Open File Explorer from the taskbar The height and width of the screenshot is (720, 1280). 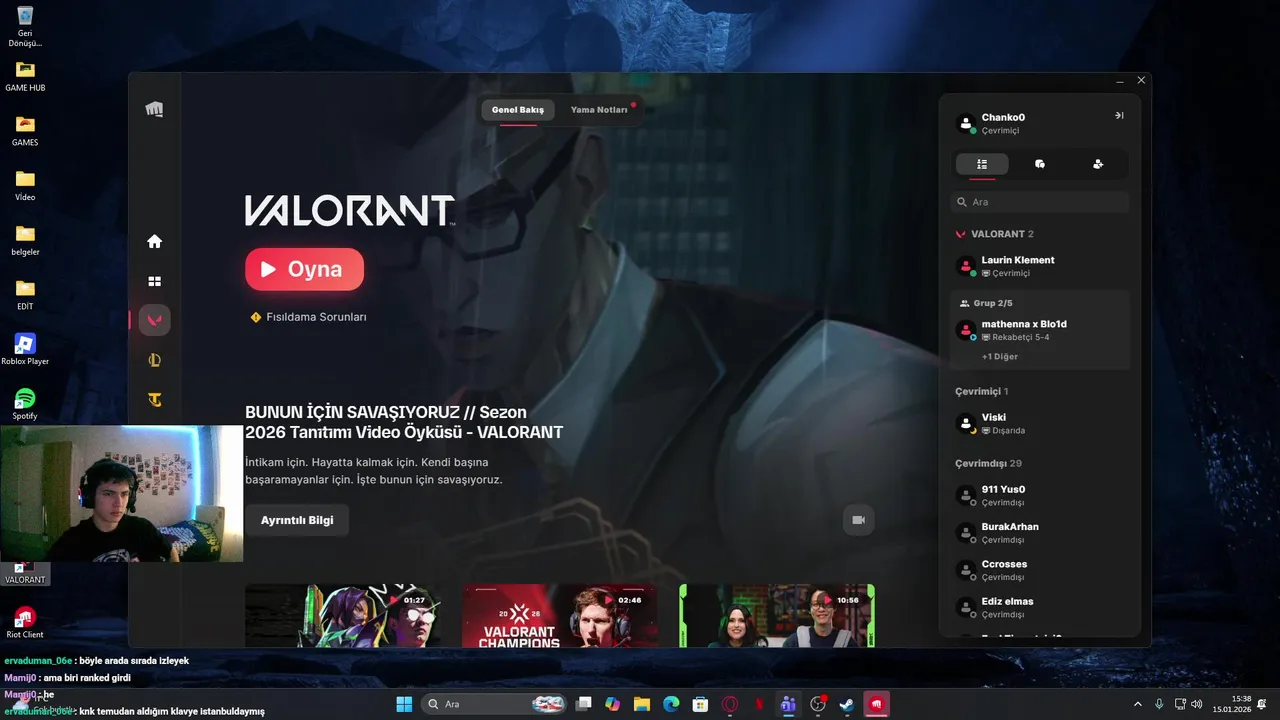click(642, 704)
